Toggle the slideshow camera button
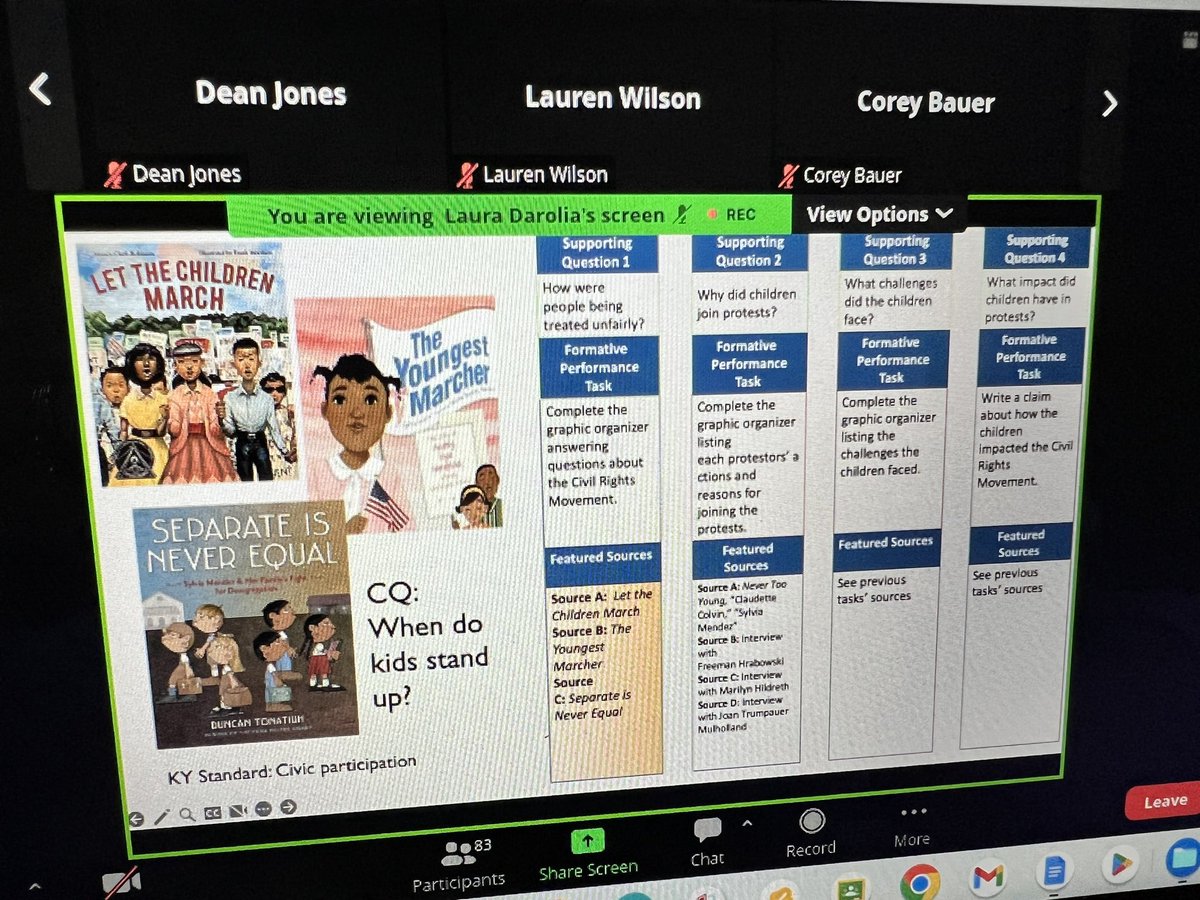The height and width of the screenshot is (900, 1200). tap(238, 811)
